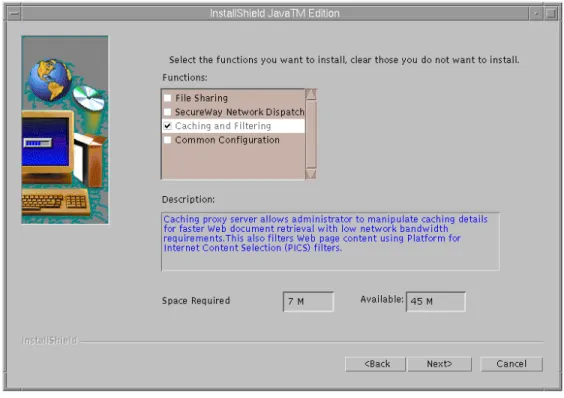The image size is (564, 398).
Task: Click the InstallShield JavaTM Edition title bar
Action: [x=275, y=14]
